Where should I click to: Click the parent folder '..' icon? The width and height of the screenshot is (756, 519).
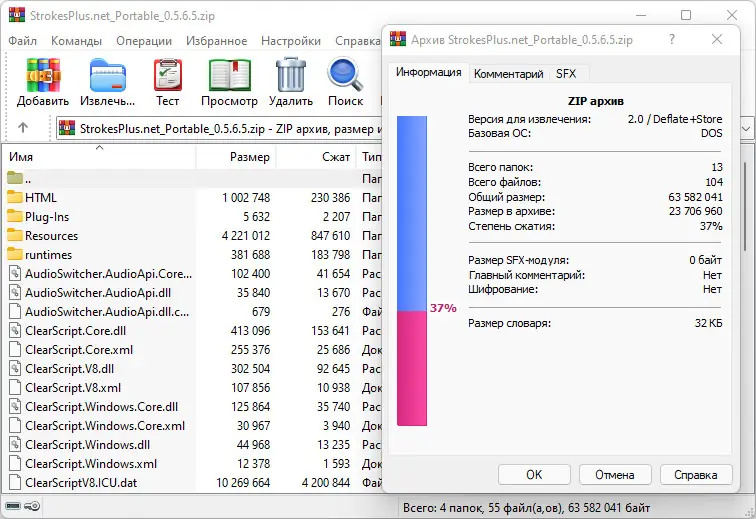(15, 178)
